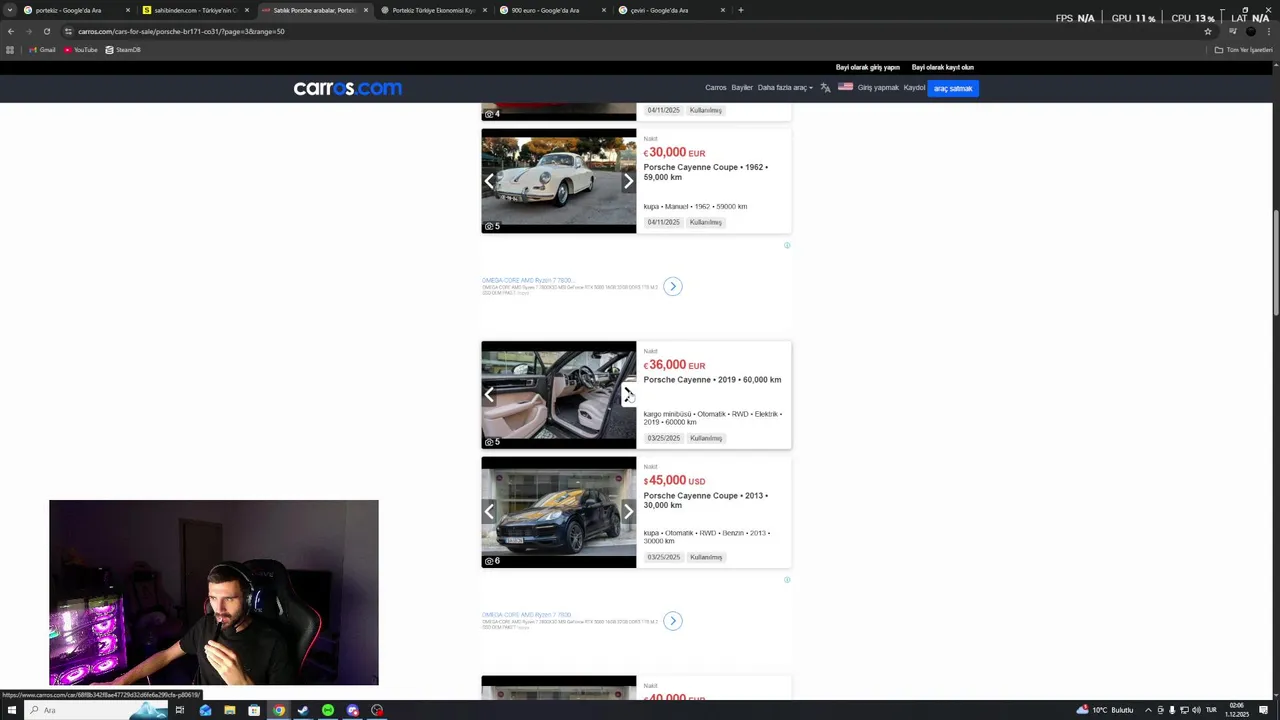This screenshot has width=1280, height=720.
Task: Open the browser apps grid icon
Action: pyautogui.click(x=10, y=50)
